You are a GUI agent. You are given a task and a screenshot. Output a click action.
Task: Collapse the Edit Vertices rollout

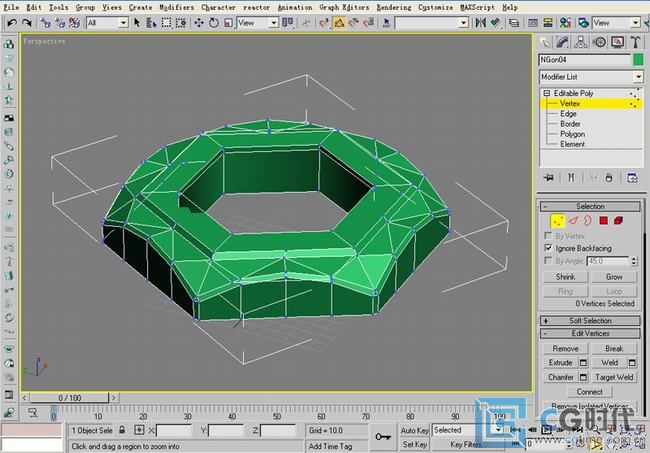pos(590,333)
